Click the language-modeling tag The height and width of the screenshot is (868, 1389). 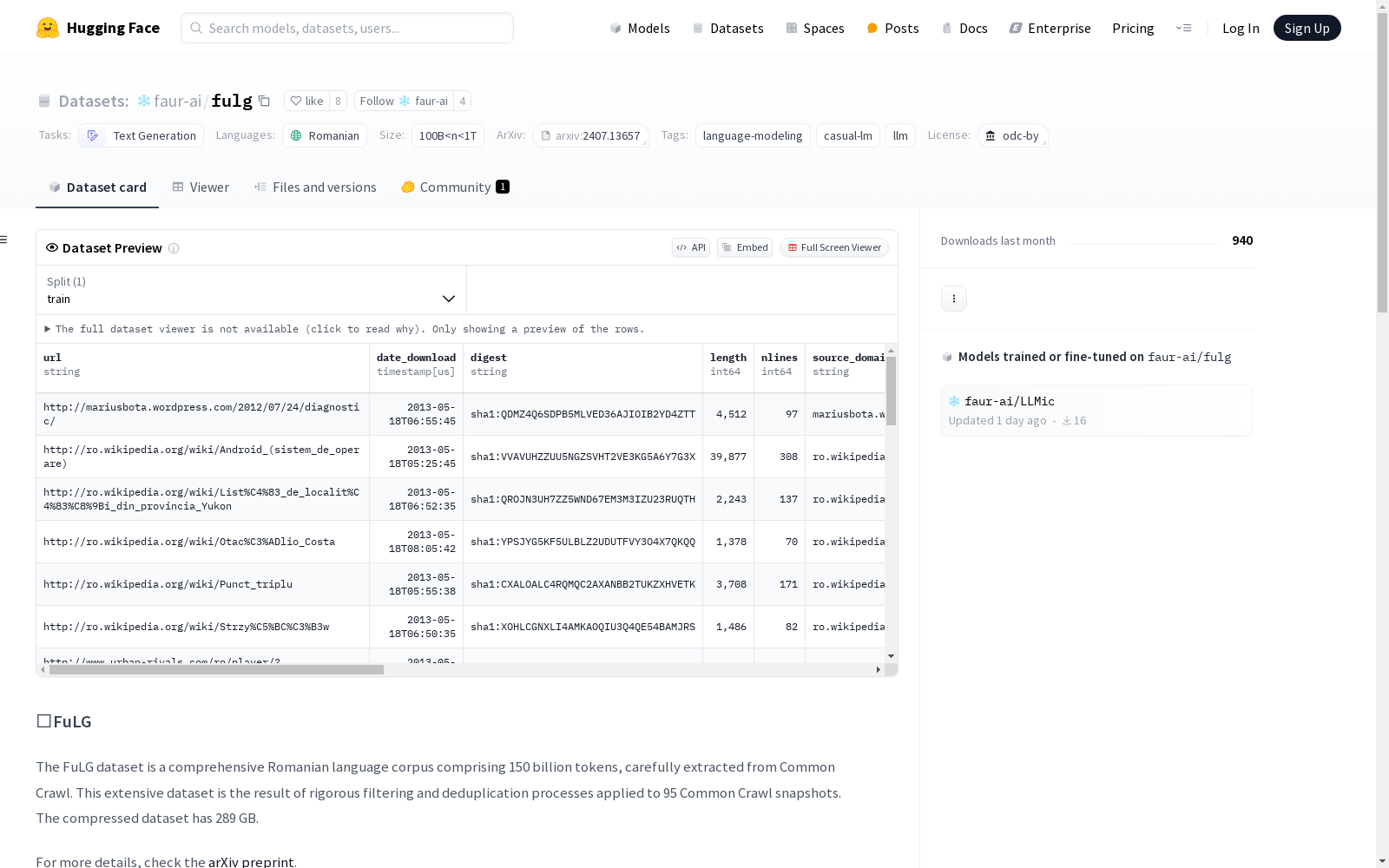click(753, 135)
